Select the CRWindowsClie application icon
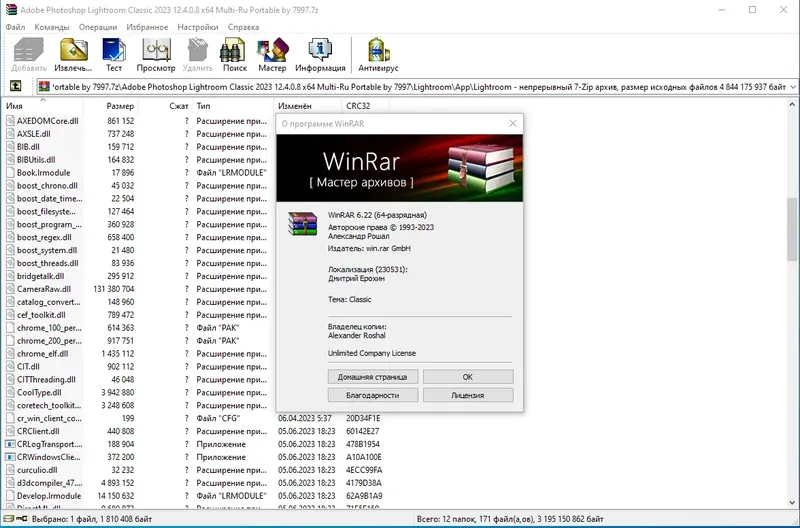The image size is (800, 528). click(x=10, y=457)
